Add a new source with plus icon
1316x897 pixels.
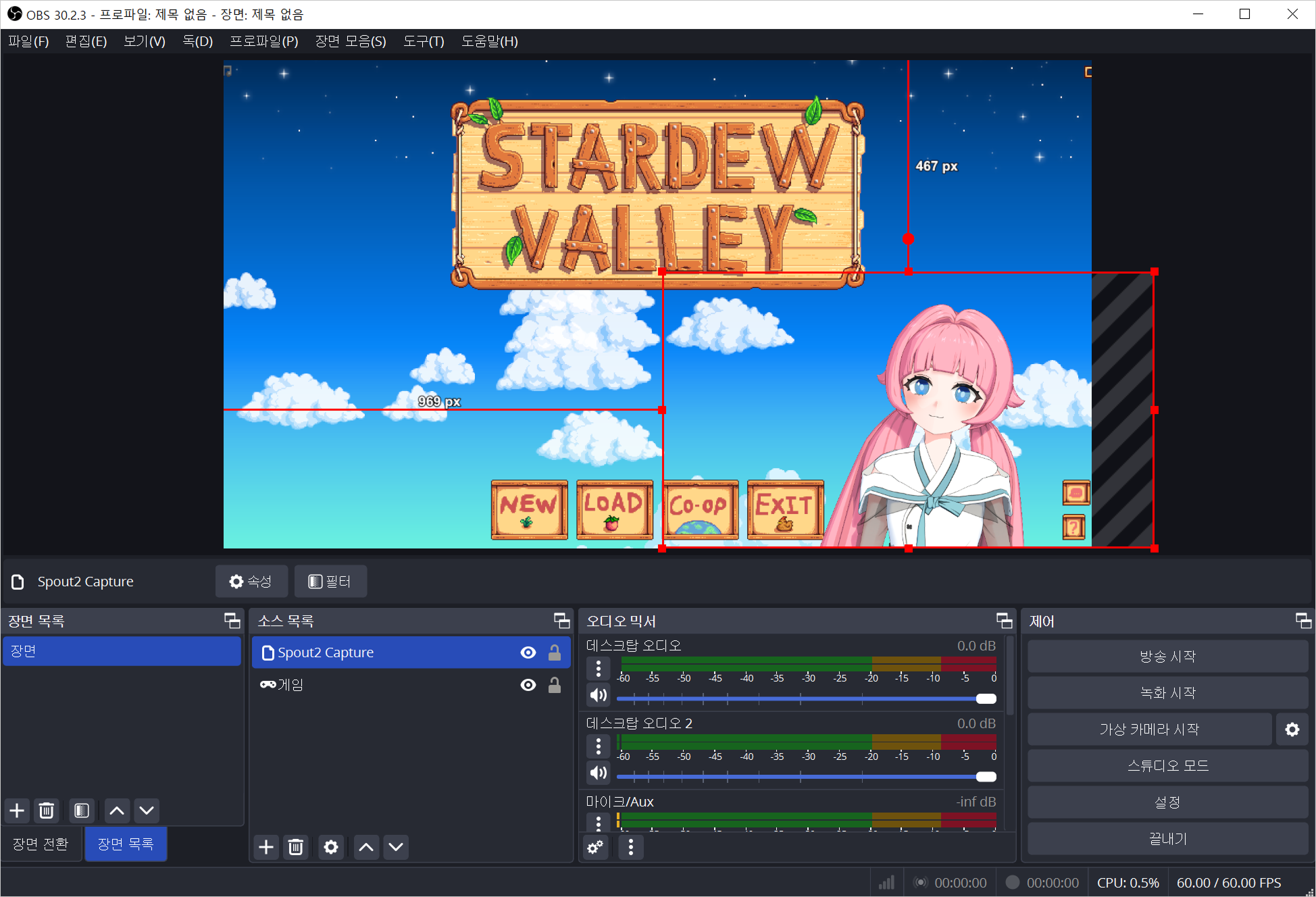266,847
